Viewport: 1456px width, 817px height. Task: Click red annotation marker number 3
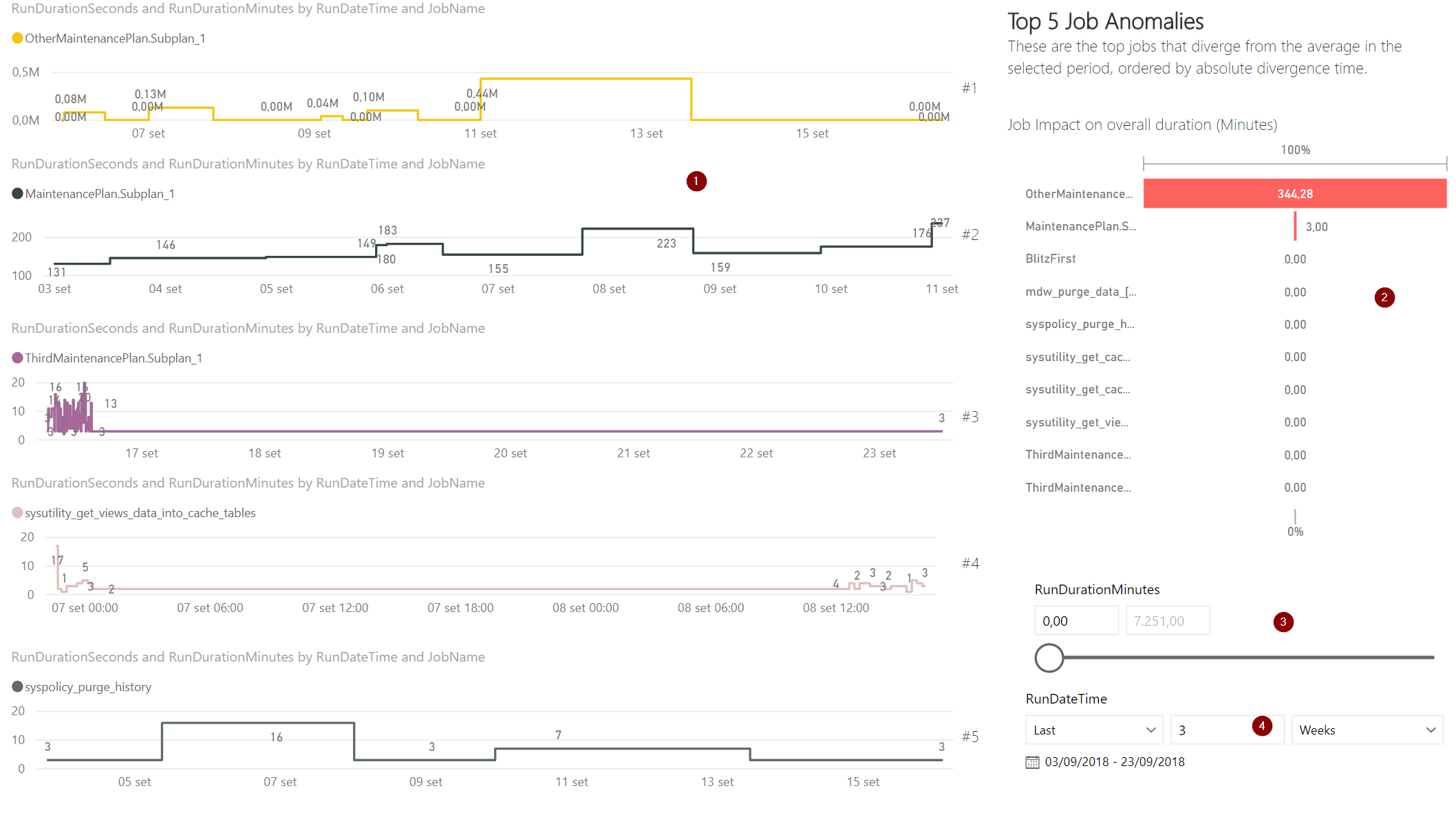pyautogui.click(x=1283, y=622)
